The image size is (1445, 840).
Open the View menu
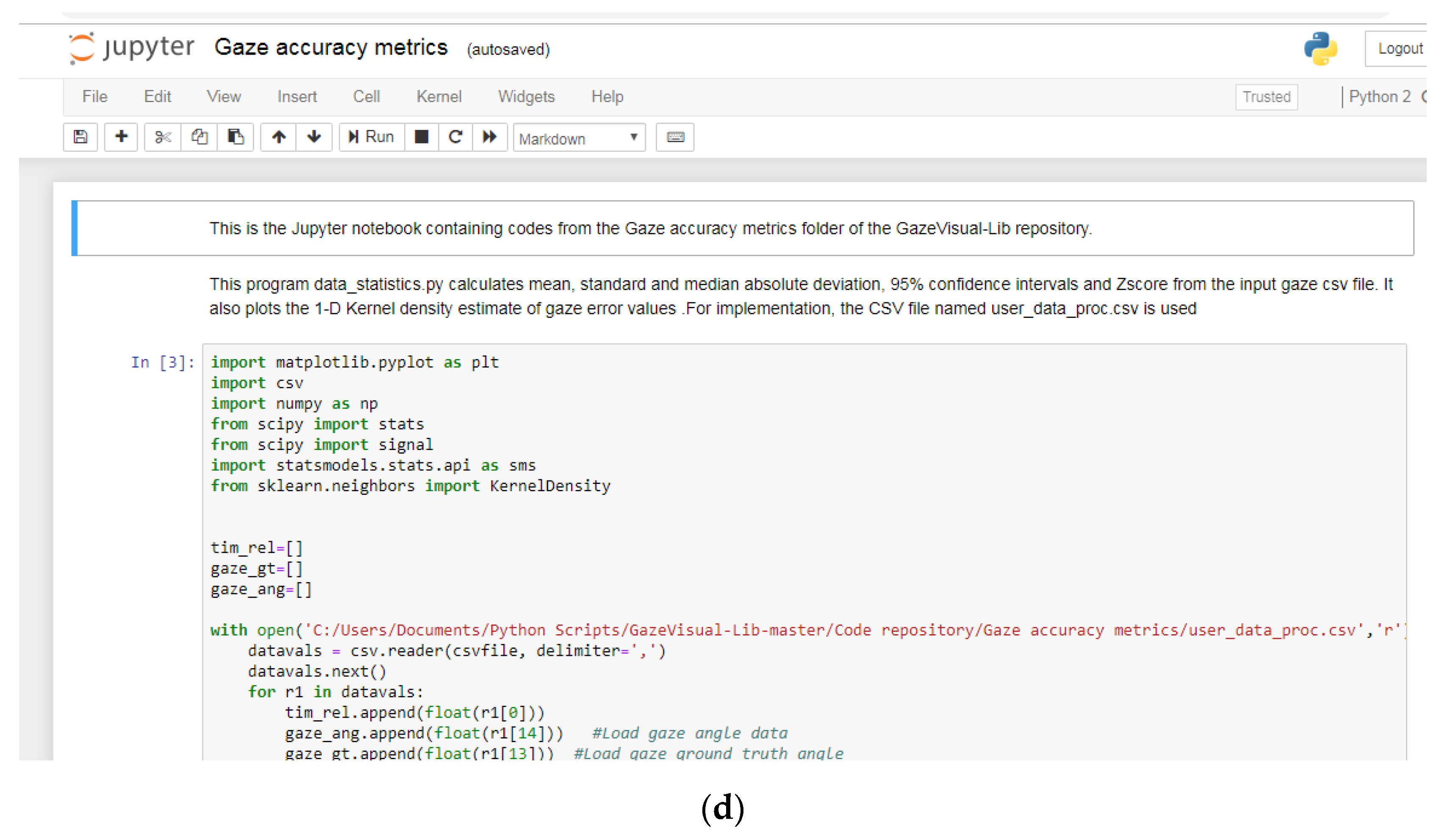pos(224,96)
